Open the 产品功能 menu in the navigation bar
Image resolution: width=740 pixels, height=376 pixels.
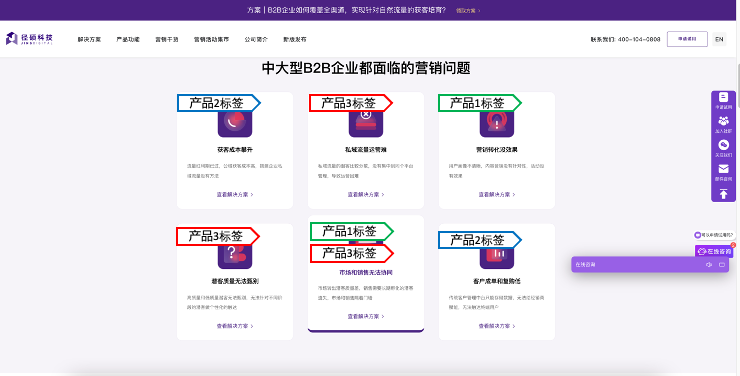[x=128, y=40]
